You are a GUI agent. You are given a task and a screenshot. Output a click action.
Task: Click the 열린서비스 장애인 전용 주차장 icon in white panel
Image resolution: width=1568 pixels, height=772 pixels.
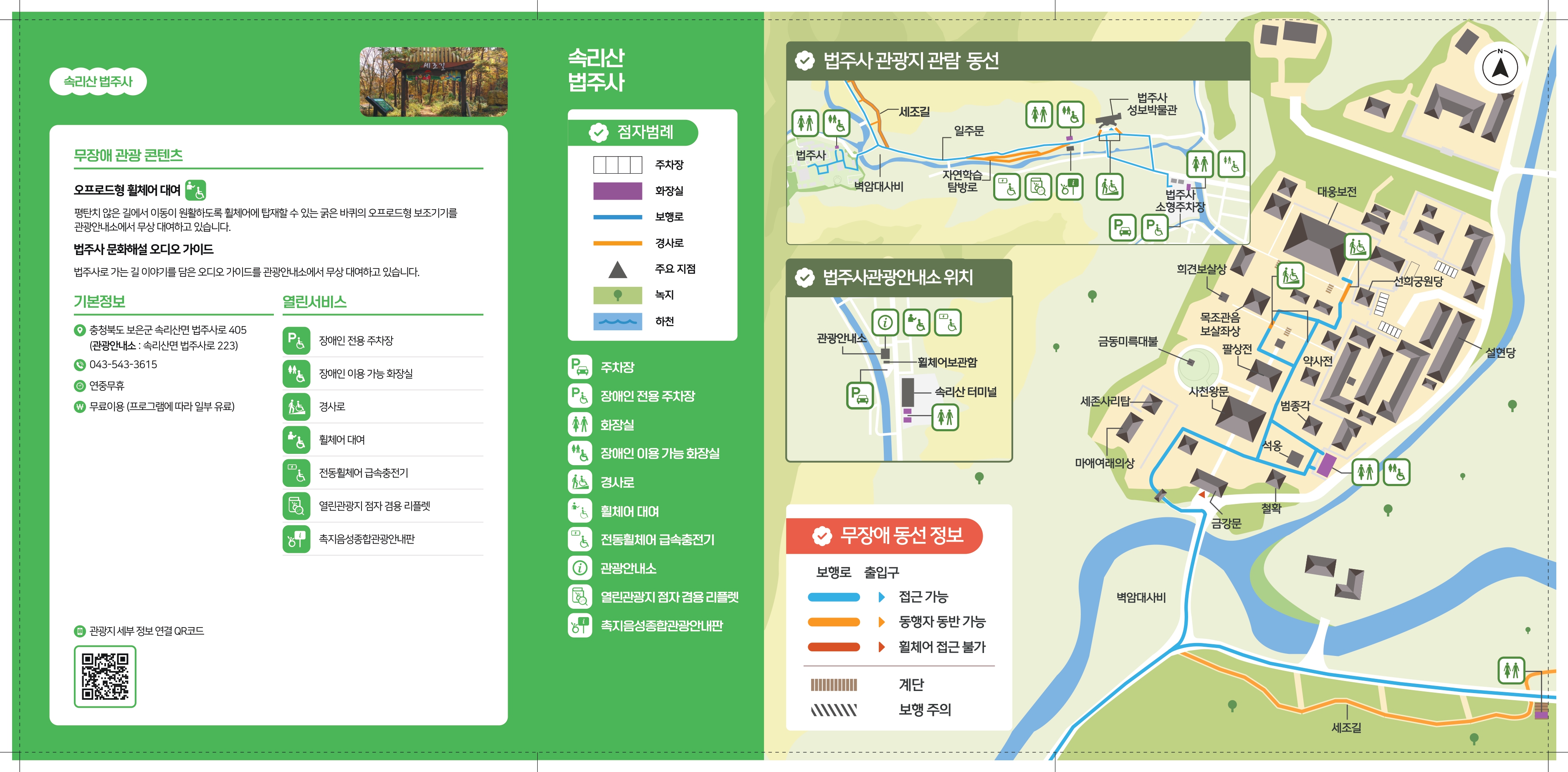296,341
